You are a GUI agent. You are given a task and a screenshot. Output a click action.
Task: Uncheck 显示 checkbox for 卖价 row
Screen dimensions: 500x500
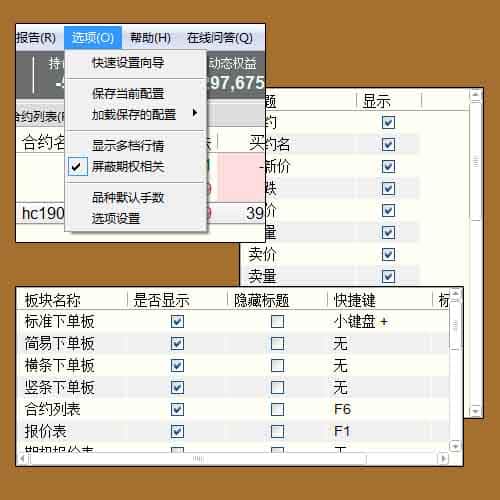388,255
